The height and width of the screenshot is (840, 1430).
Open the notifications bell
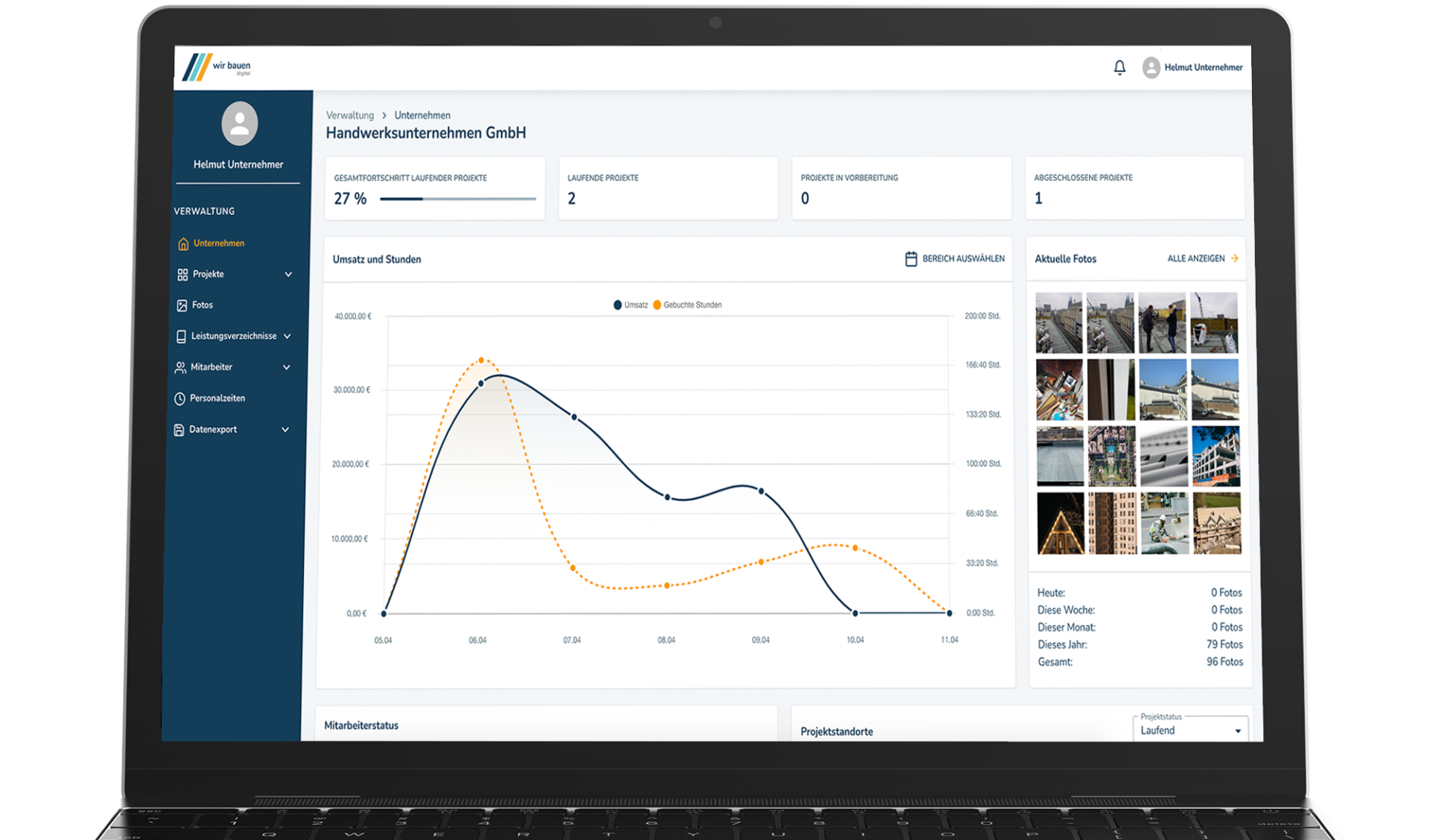1119,68
